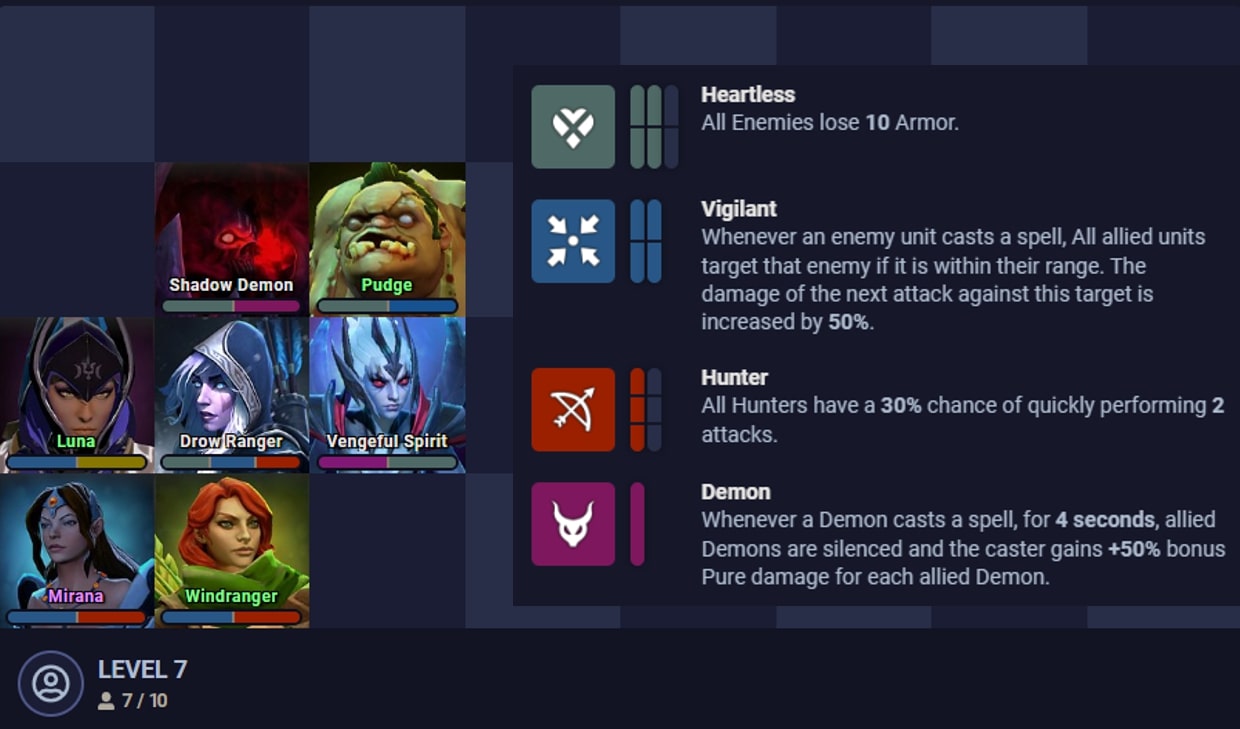Click the Hunter alliance title text
The image size is (1240, 729).
click(x=735, y=377)
